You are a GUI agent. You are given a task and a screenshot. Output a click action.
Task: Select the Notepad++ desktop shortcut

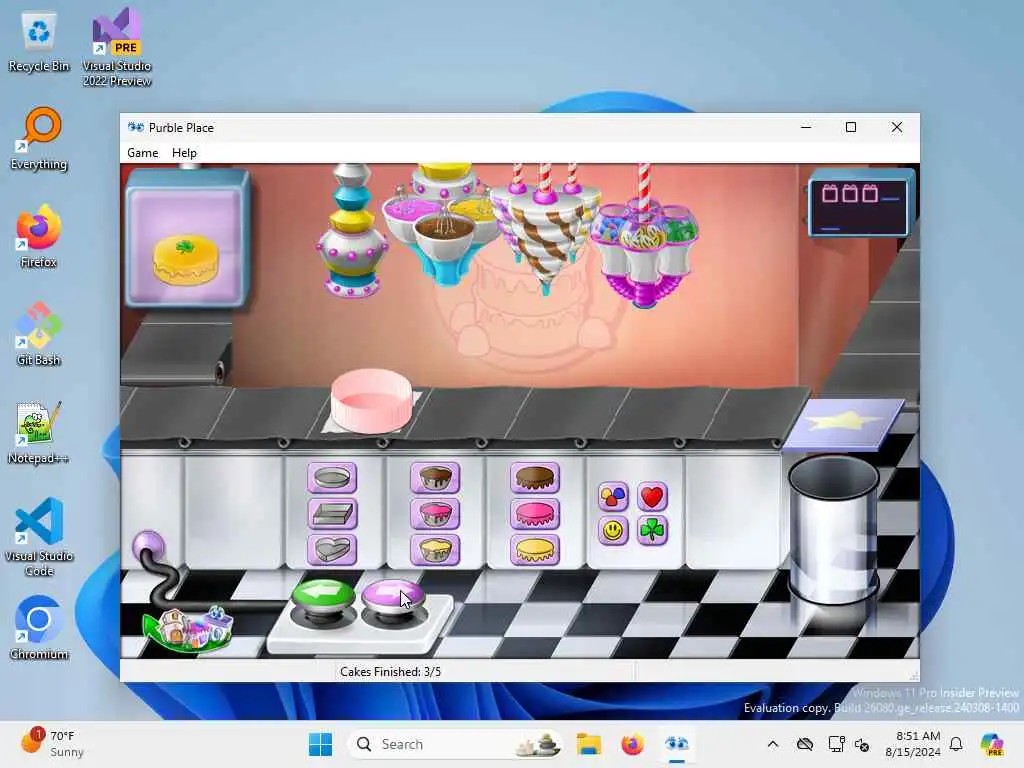[39, 432]
